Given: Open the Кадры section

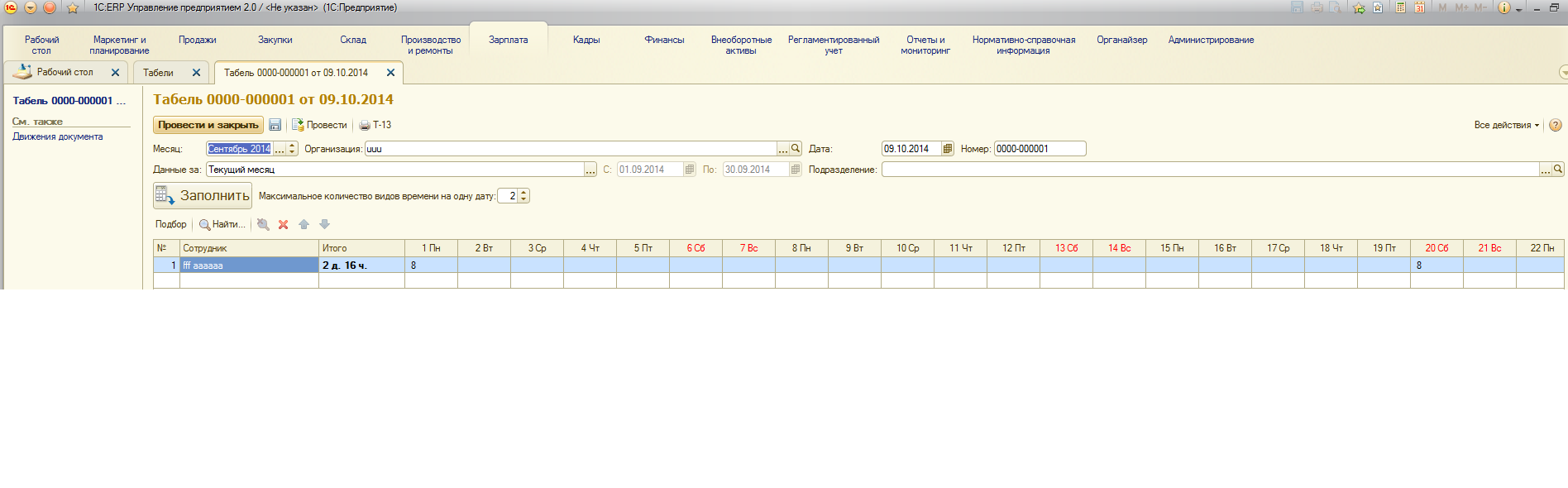Looking at the screenshot, I should pos(586,40).
